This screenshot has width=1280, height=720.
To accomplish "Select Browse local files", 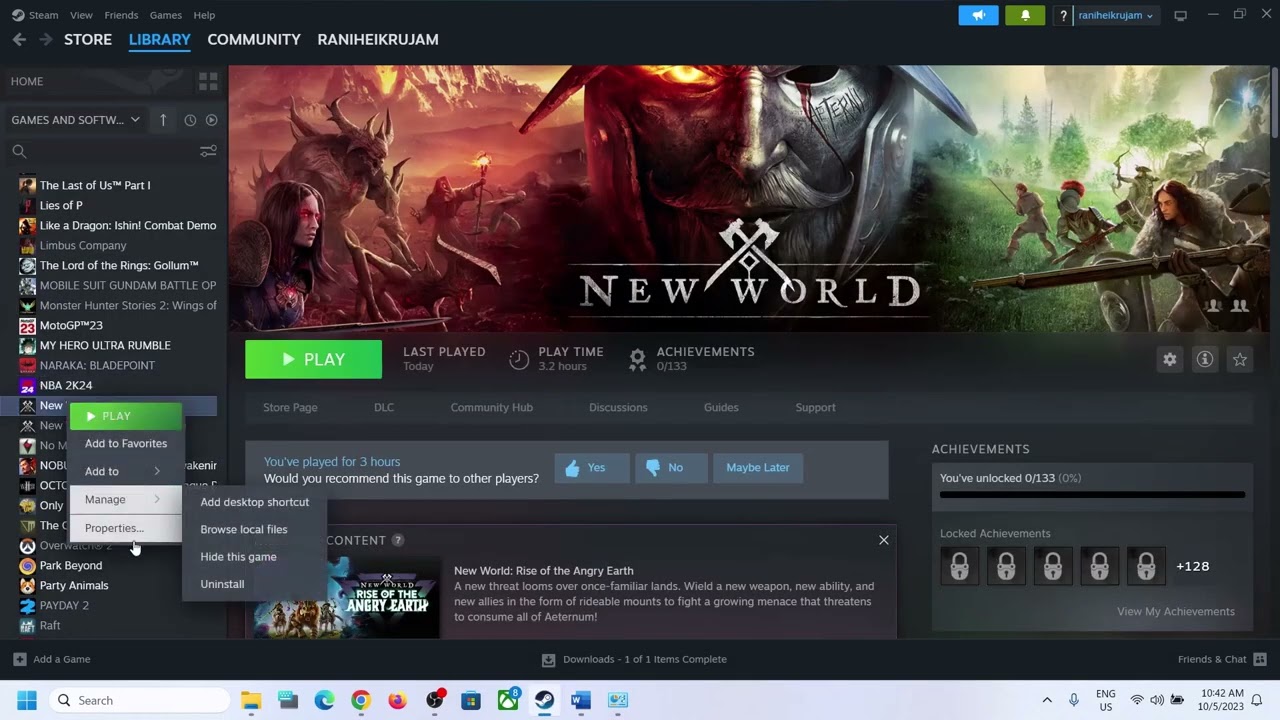I will pos(254,529).
